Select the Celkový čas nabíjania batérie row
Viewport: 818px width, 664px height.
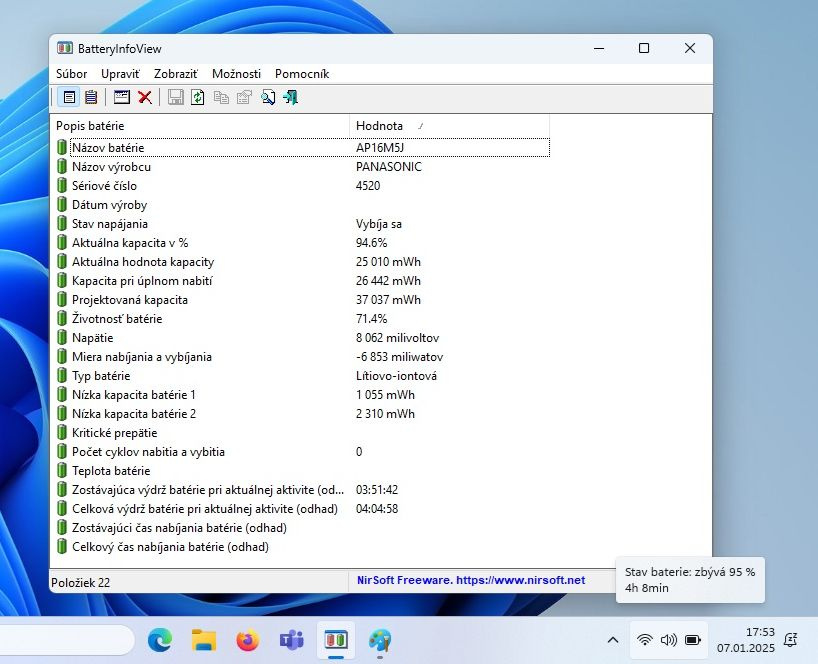point(302,547)
